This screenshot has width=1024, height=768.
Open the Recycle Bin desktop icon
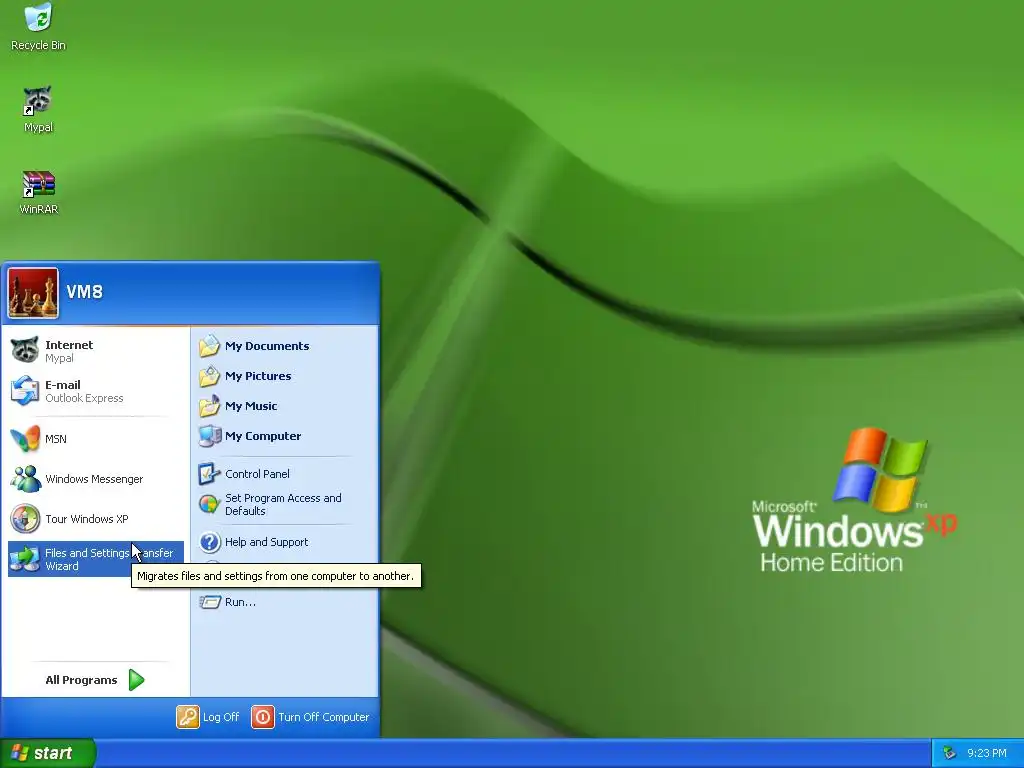(x=39, y=26)
